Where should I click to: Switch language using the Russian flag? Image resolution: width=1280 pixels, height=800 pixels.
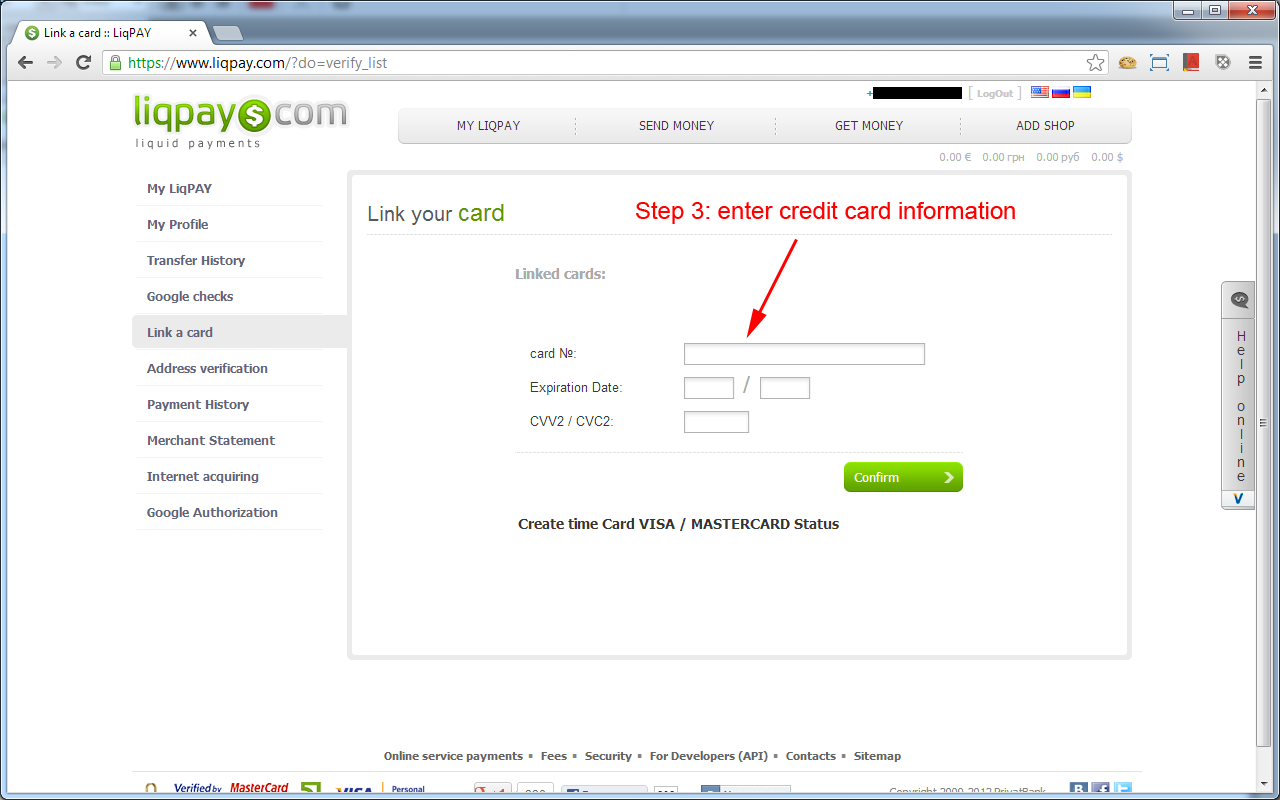[x=1061, y=92]
